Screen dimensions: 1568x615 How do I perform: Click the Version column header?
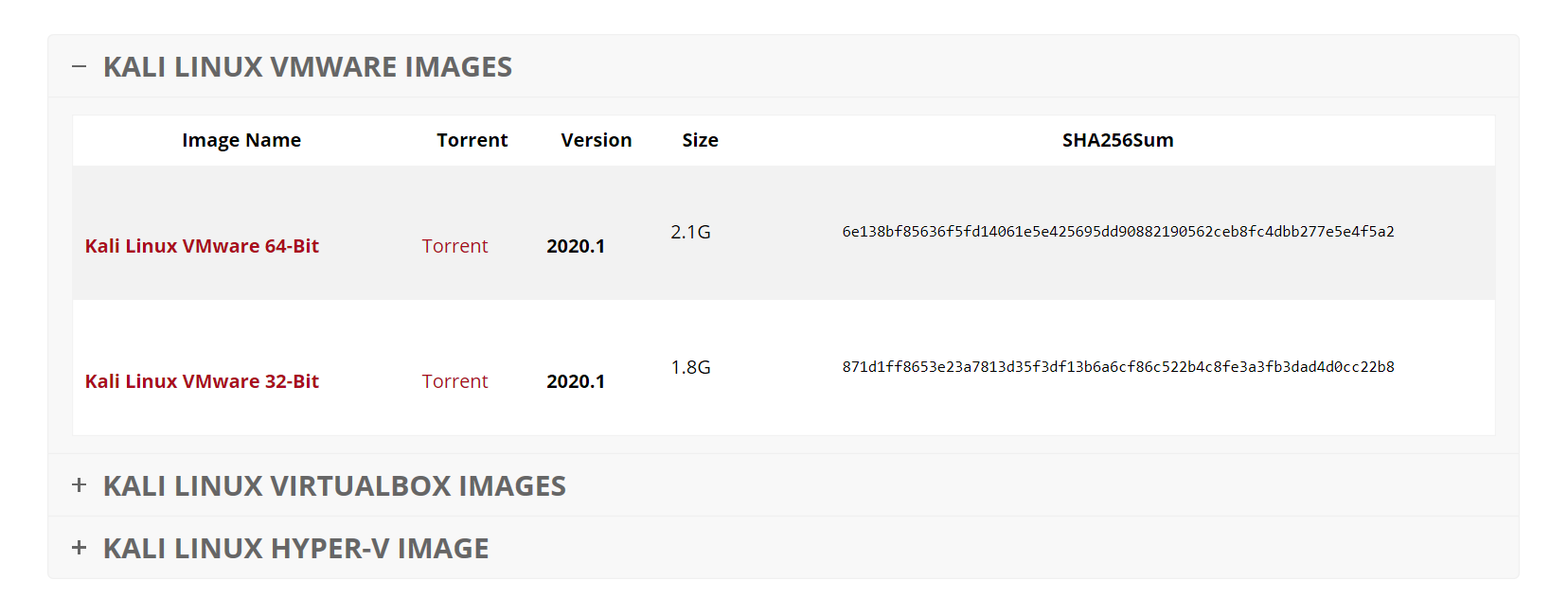coord(597,140)
